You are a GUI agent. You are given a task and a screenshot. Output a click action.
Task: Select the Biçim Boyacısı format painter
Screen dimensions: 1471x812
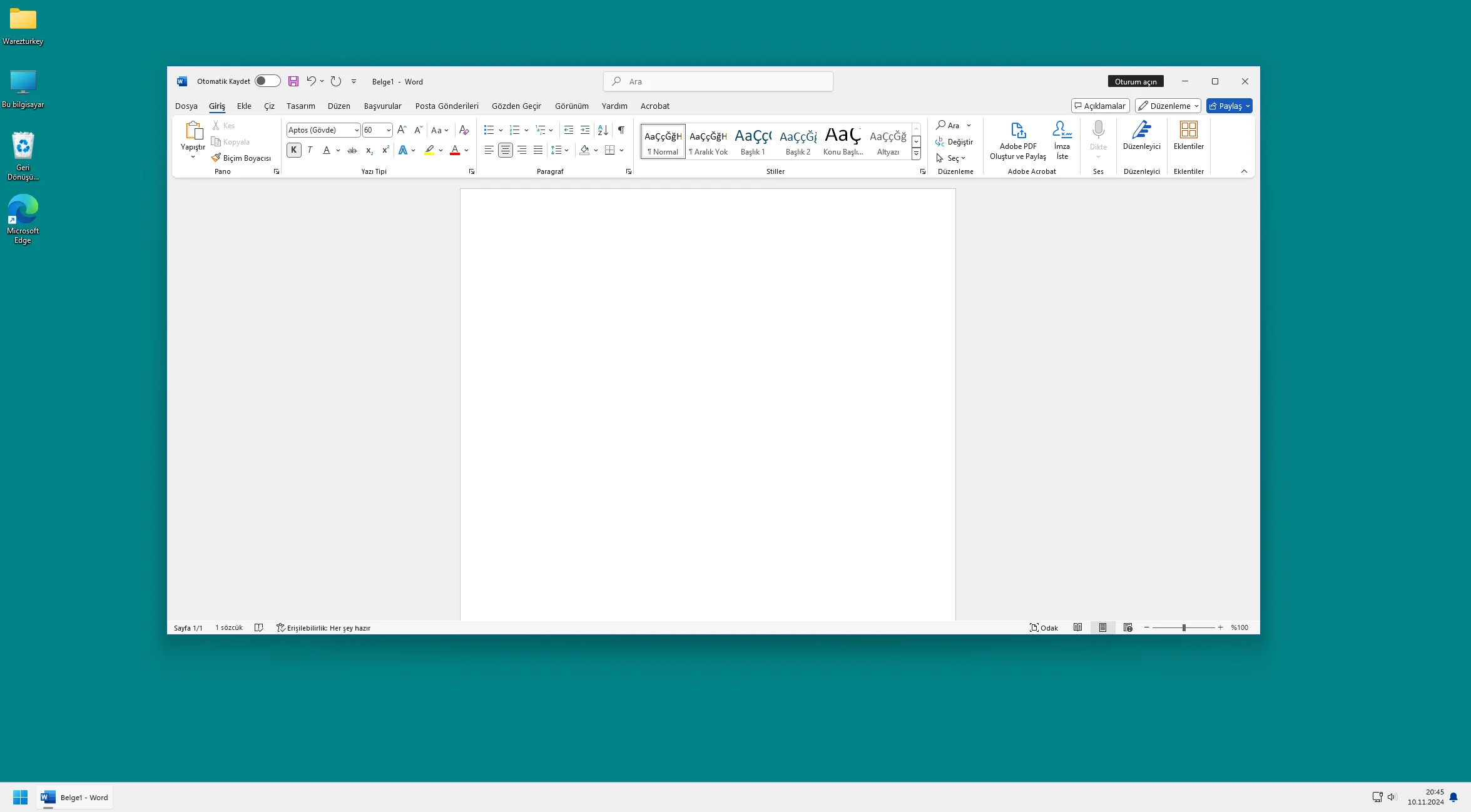pos(242,158)
